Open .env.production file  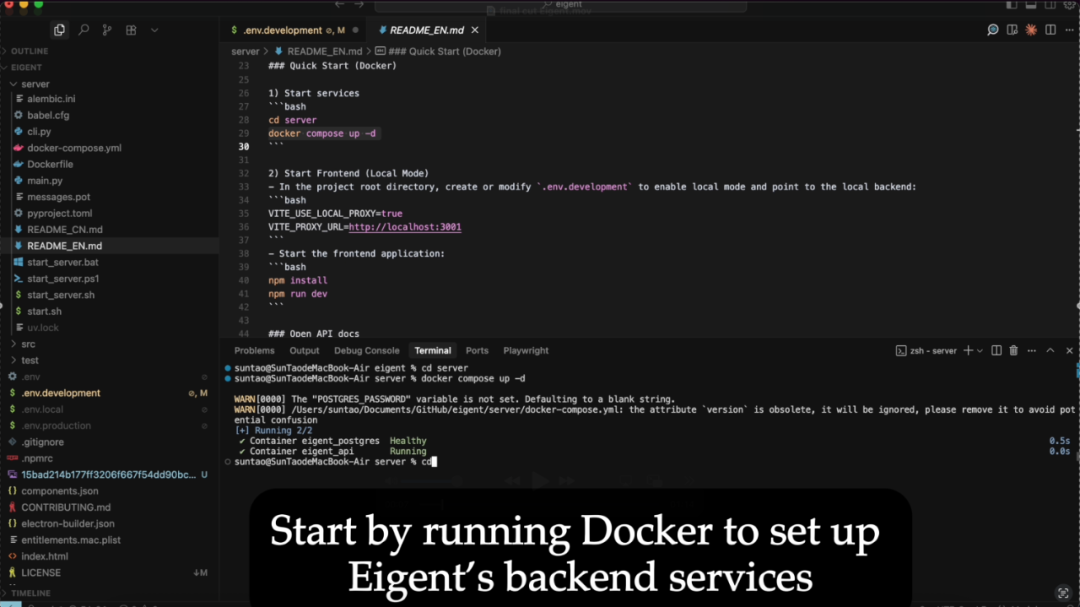coord(56,426)
